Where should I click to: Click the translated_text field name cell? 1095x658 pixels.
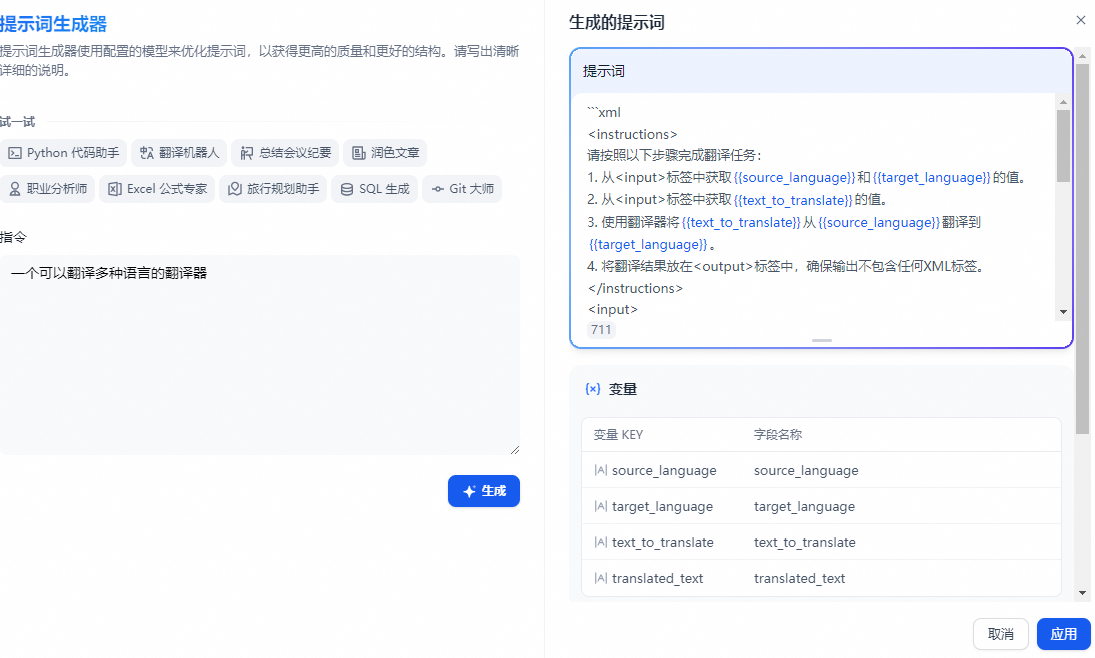[799, 578]
